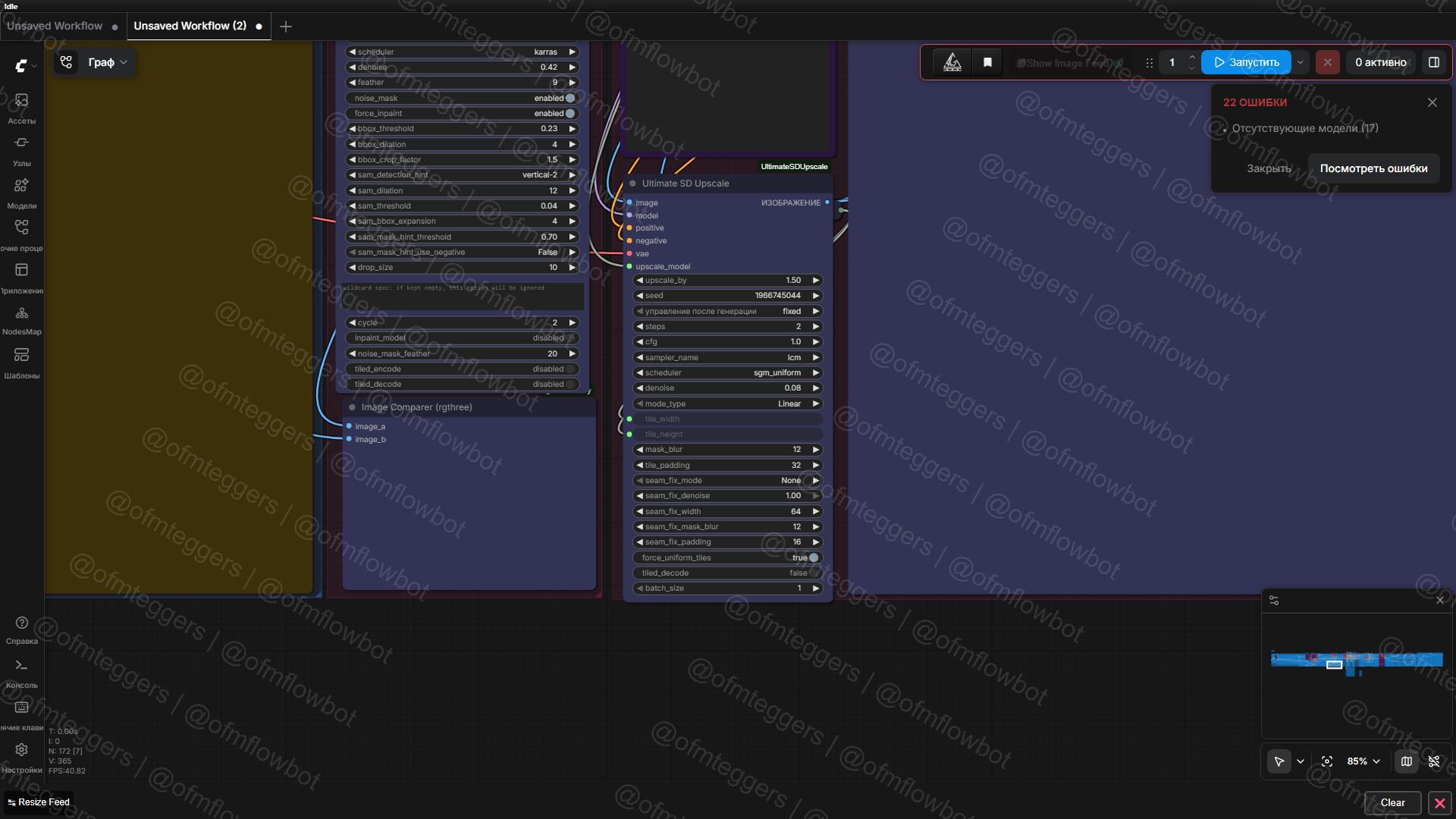Click the Посмотреть ошибки button
Viewport: 1456px width, 819px height.
tap(1373, 168)
